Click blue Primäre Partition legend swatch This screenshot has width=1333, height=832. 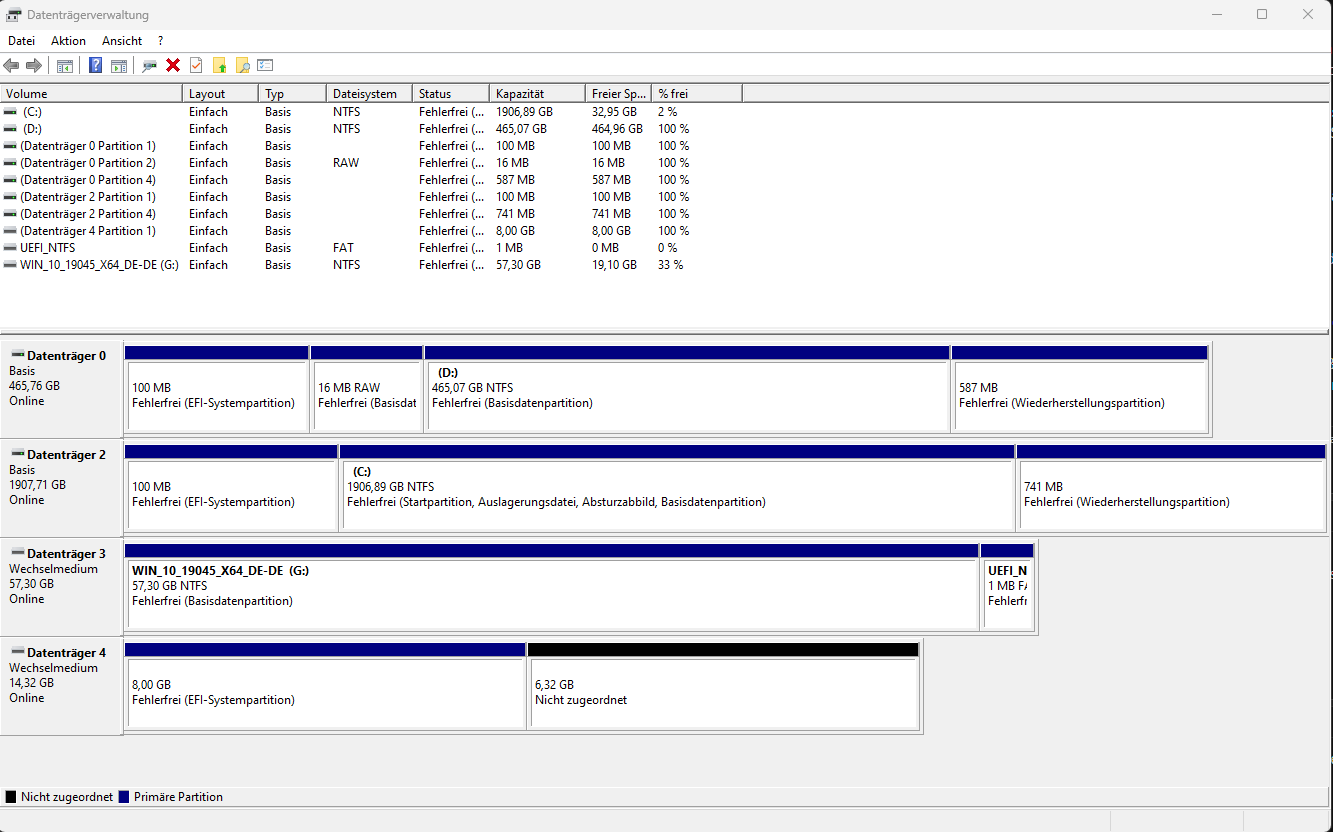click(x=124, y=797)
